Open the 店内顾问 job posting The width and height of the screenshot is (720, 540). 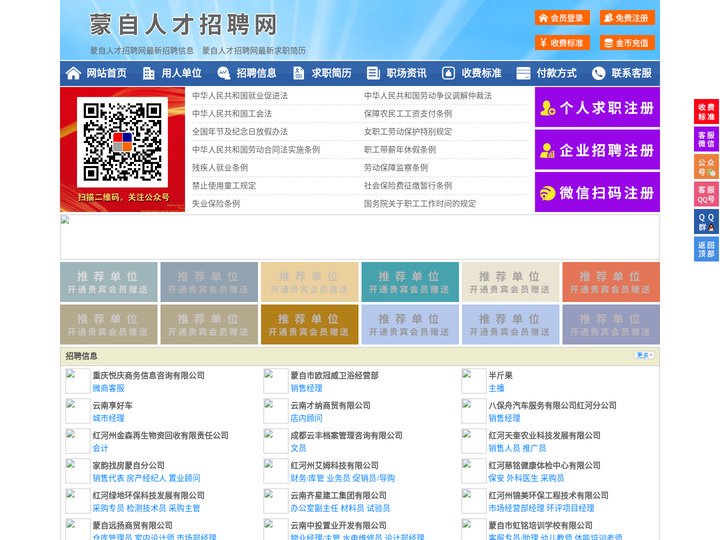(306, 418)
